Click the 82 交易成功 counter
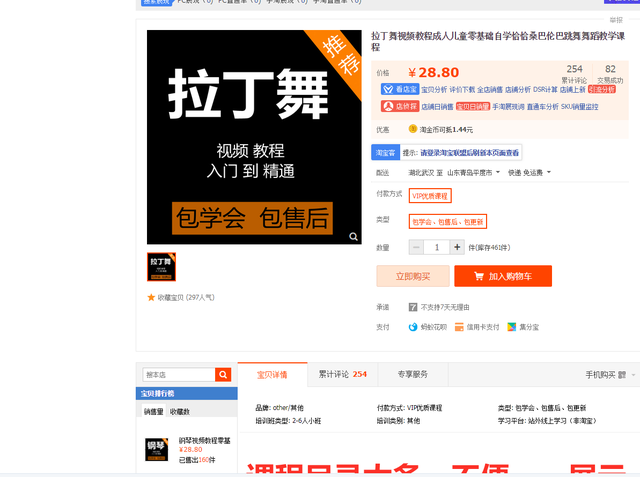The height and width of the screenshot is (477, 640). [610, 73]
